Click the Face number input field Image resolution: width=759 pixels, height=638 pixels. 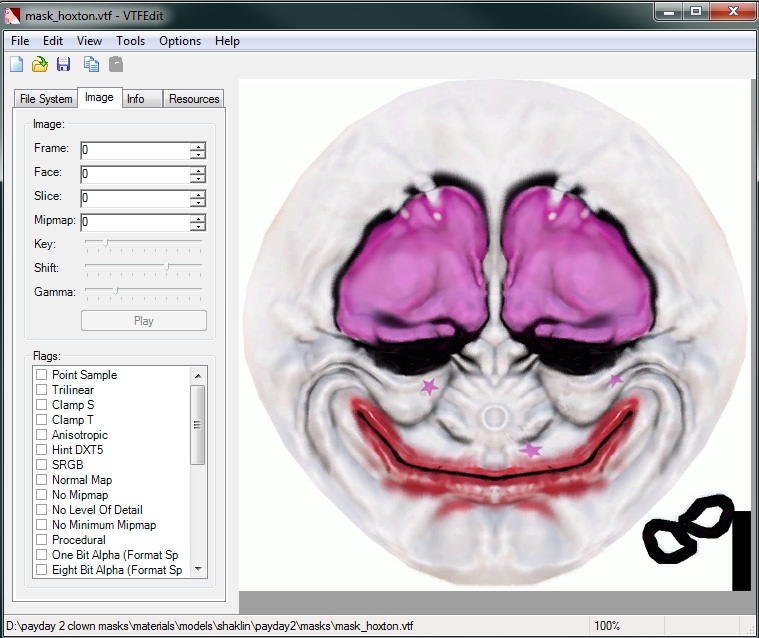[136, 174]
